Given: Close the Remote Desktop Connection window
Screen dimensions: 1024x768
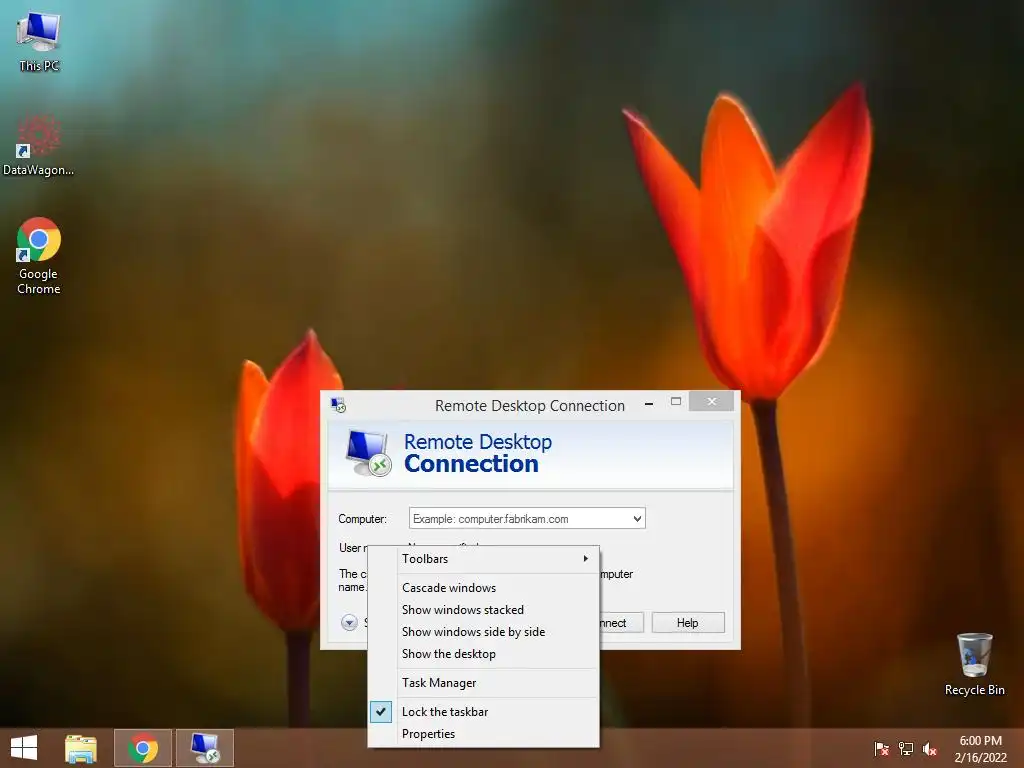Looking at the screenshot, I should coord(711,402).
